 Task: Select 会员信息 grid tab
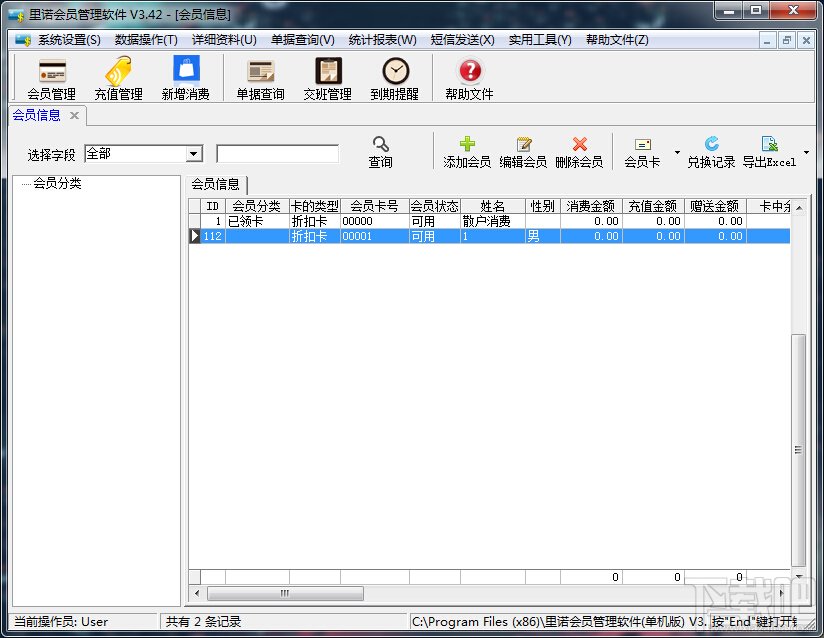coord(215,184)
